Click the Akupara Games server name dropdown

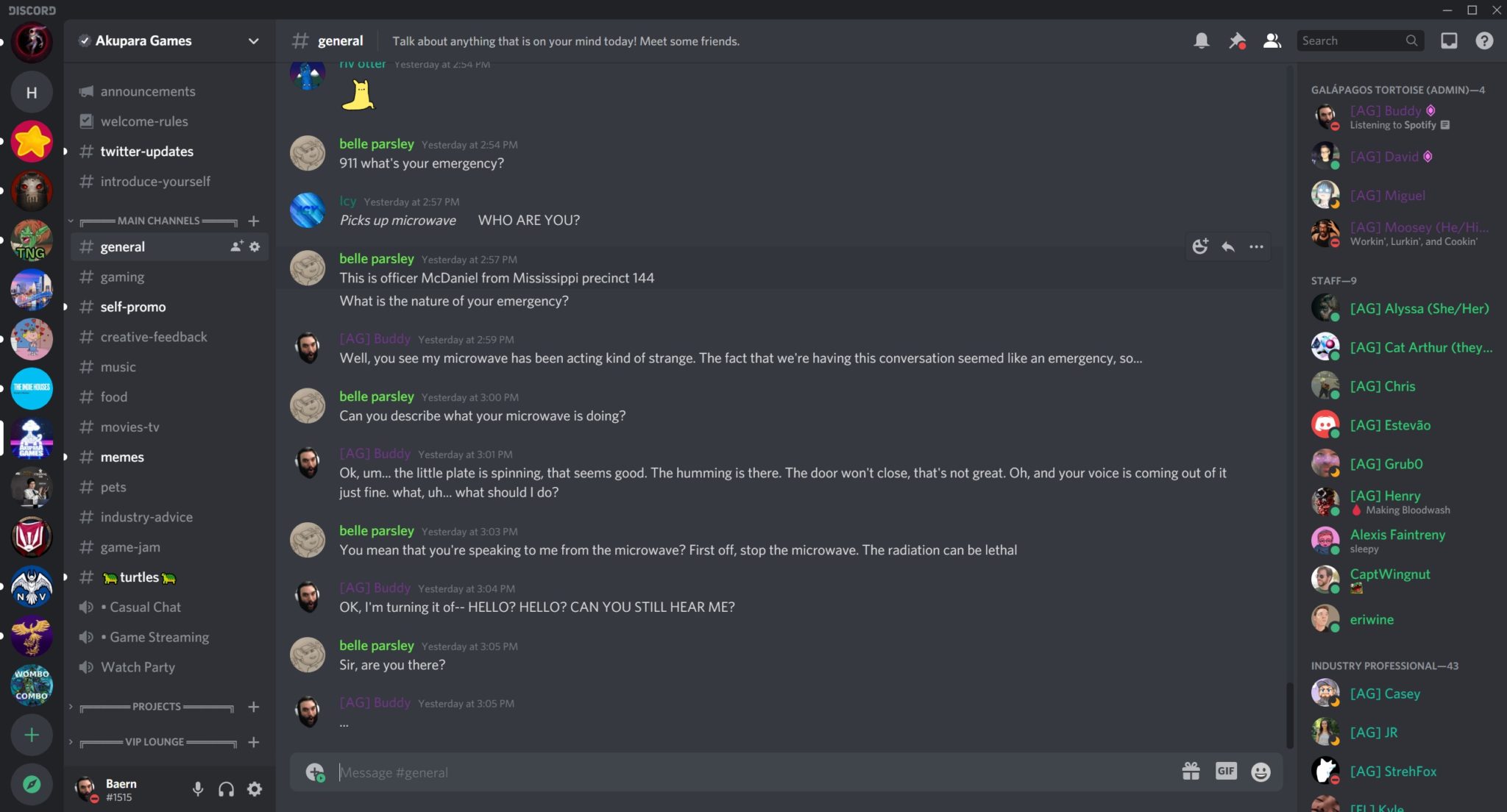pos(166,40)
